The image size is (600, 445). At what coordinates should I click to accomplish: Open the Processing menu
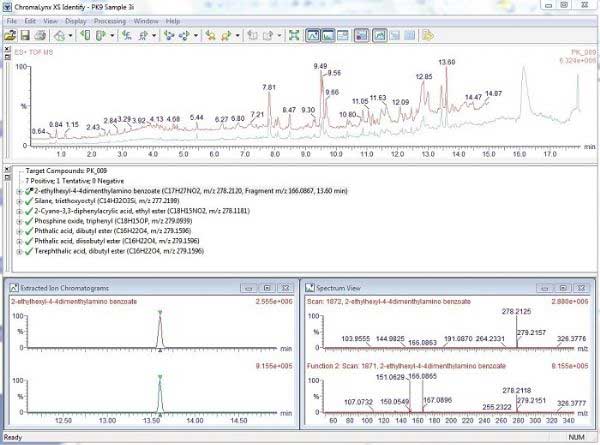(110, 20)
